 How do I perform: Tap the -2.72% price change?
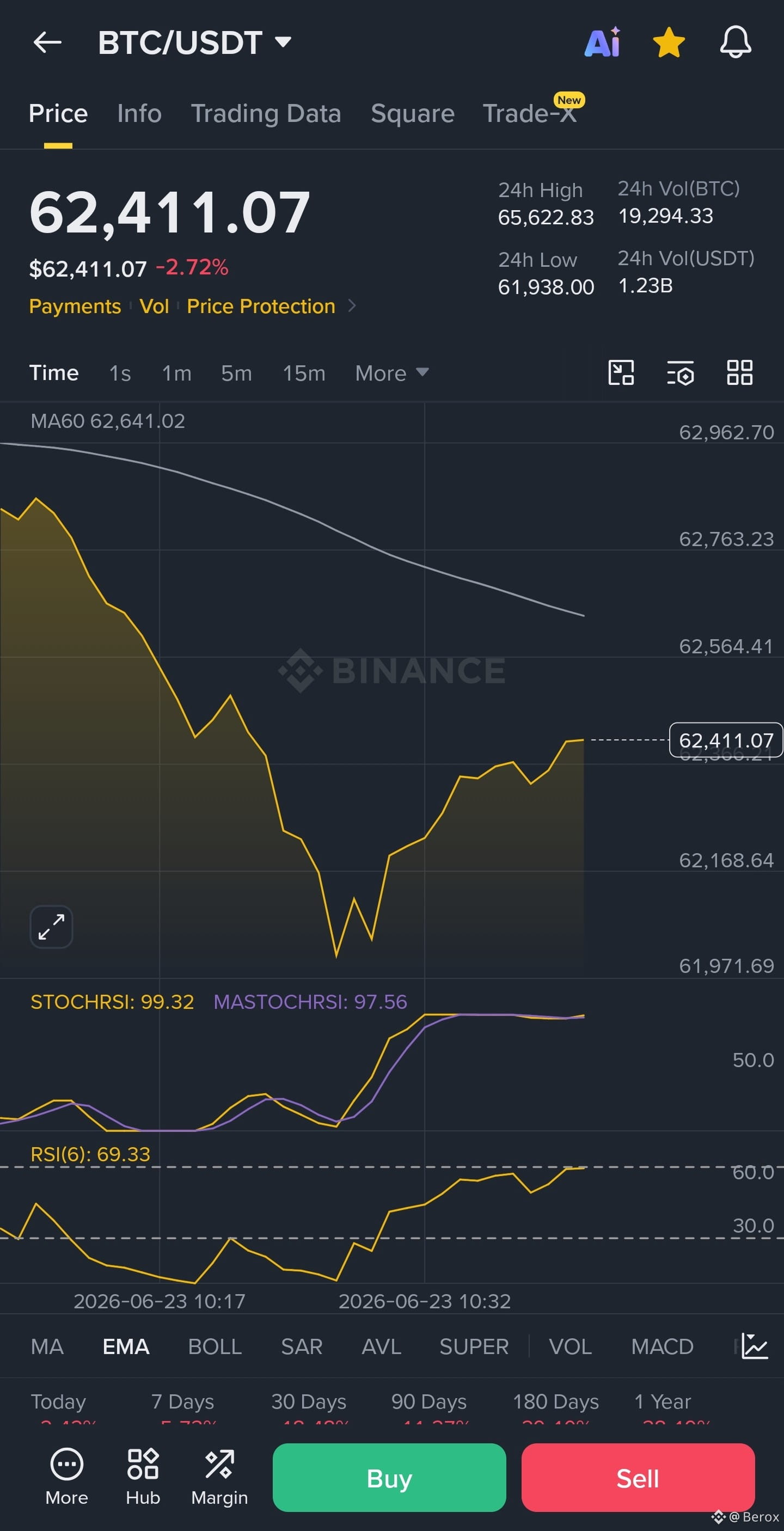pyautogui.click(x=192, y=267)
